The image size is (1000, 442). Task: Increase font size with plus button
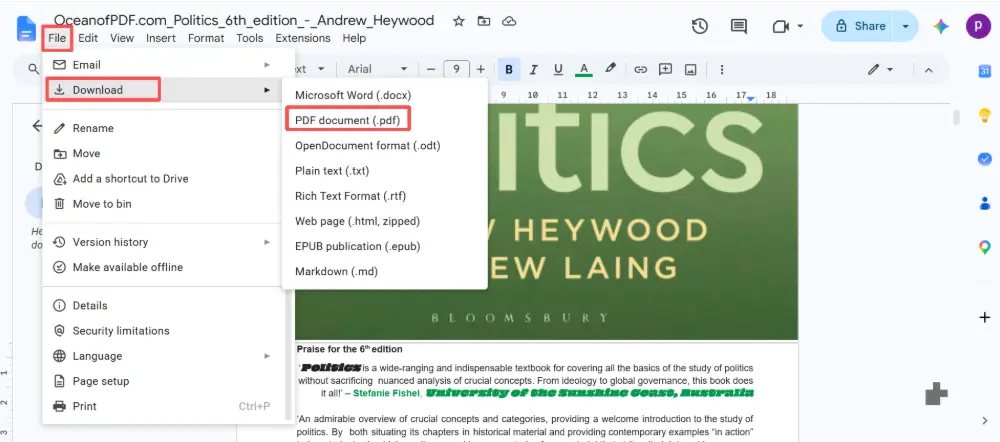click(481, 70)
